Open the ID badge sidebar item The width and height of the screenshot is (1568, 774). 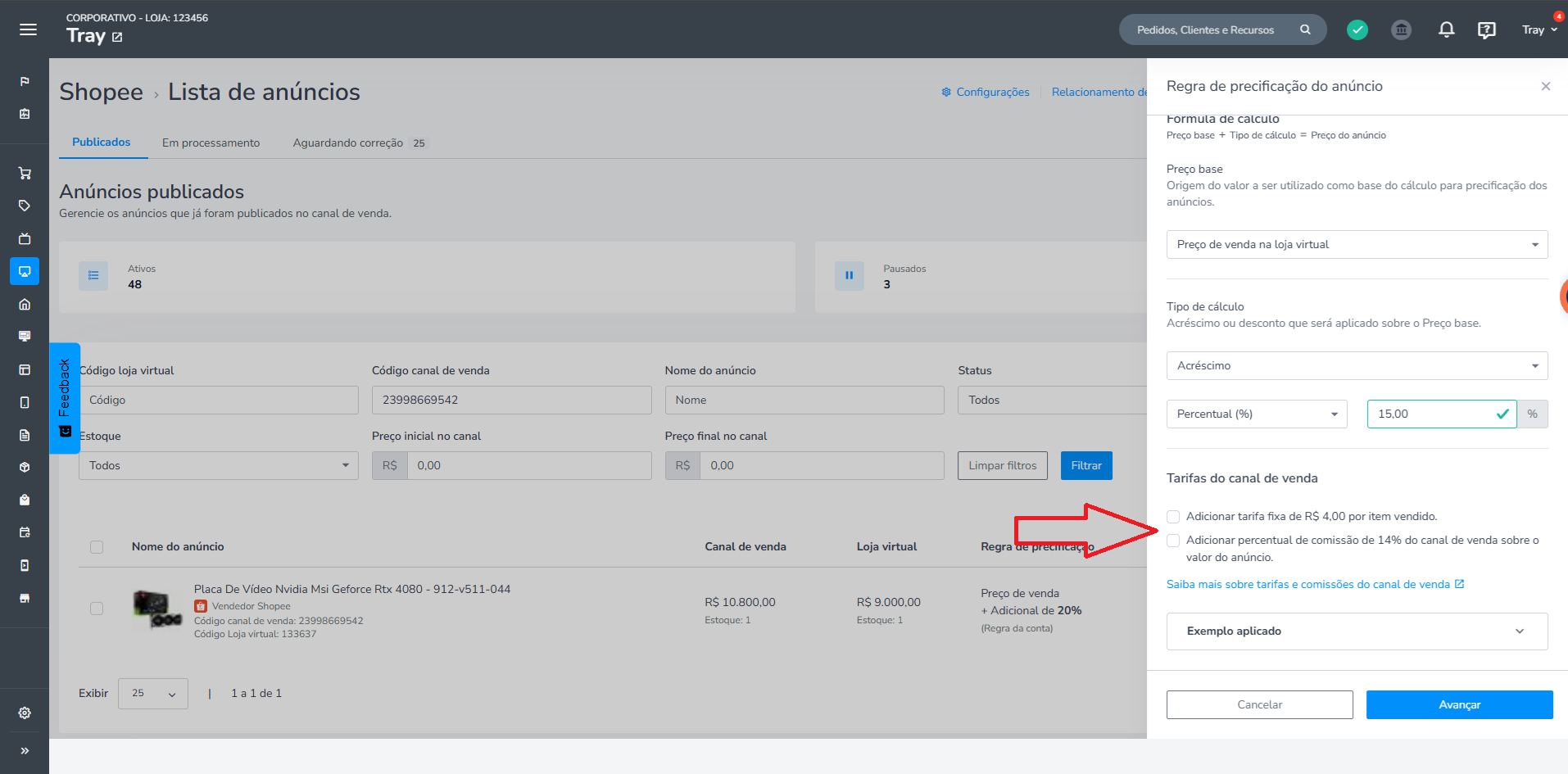click(x=25, y=114)
